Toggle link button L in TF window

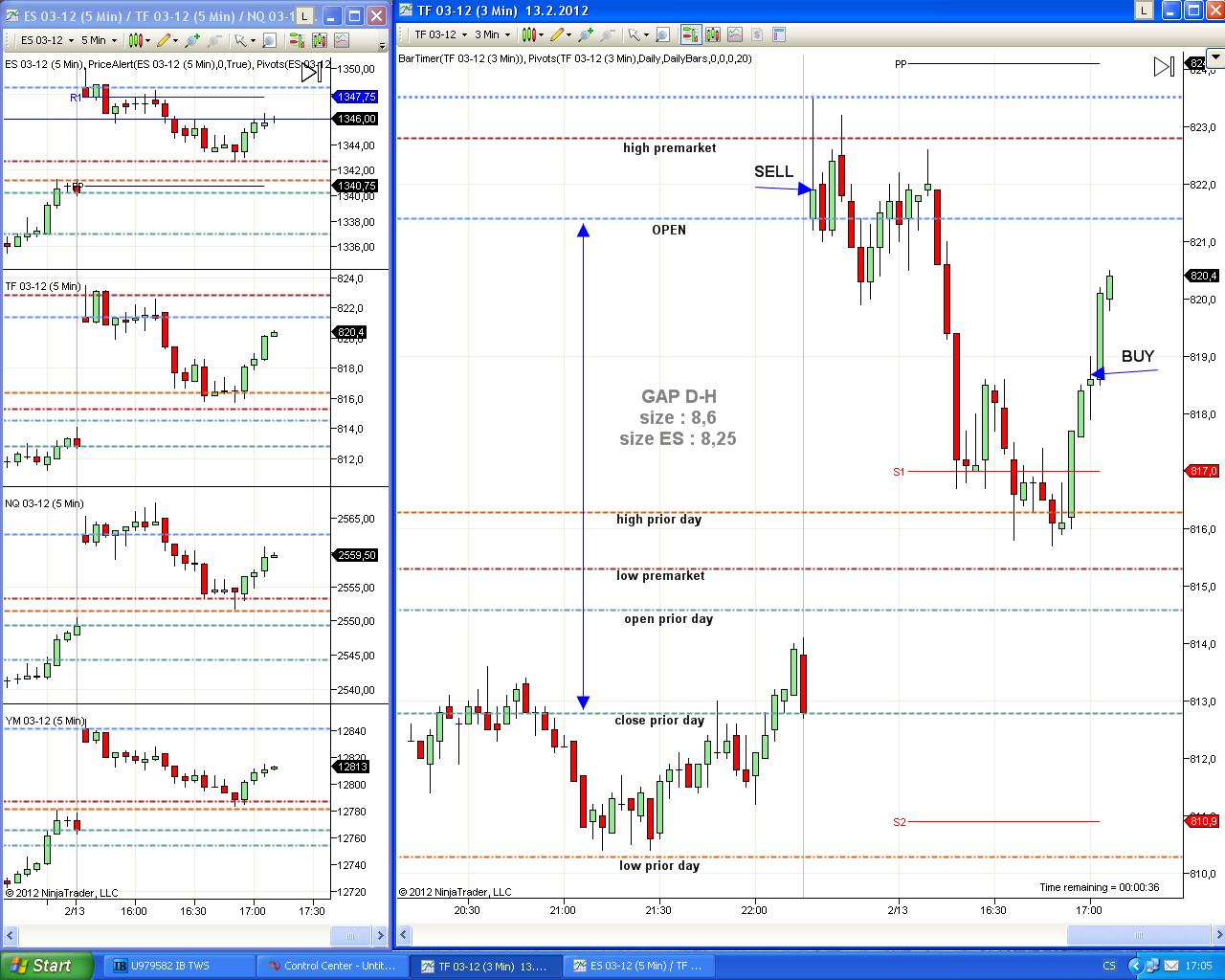click(1144, 11)
